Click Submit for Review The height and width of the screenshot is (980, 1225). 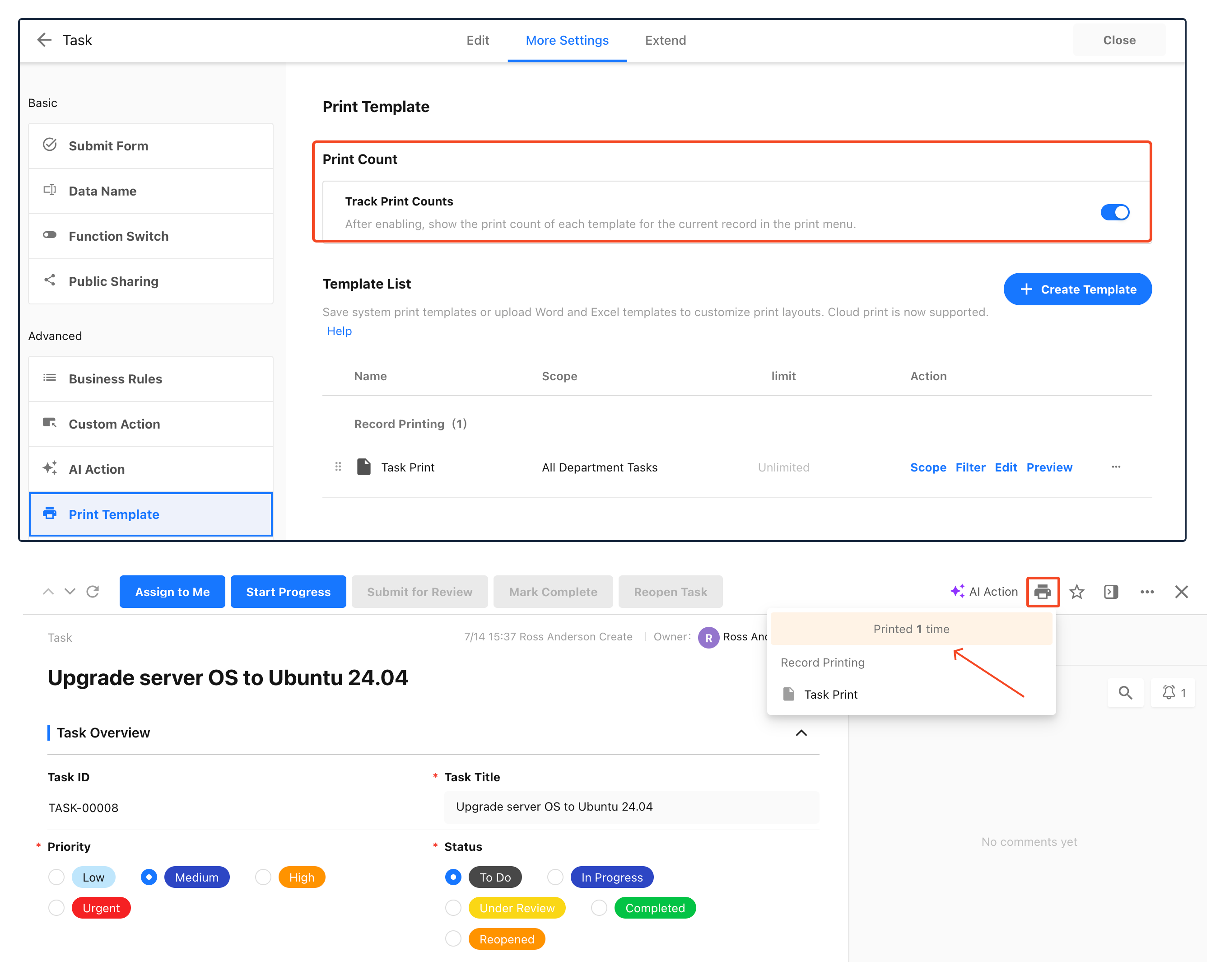click(x=419, y=592)
